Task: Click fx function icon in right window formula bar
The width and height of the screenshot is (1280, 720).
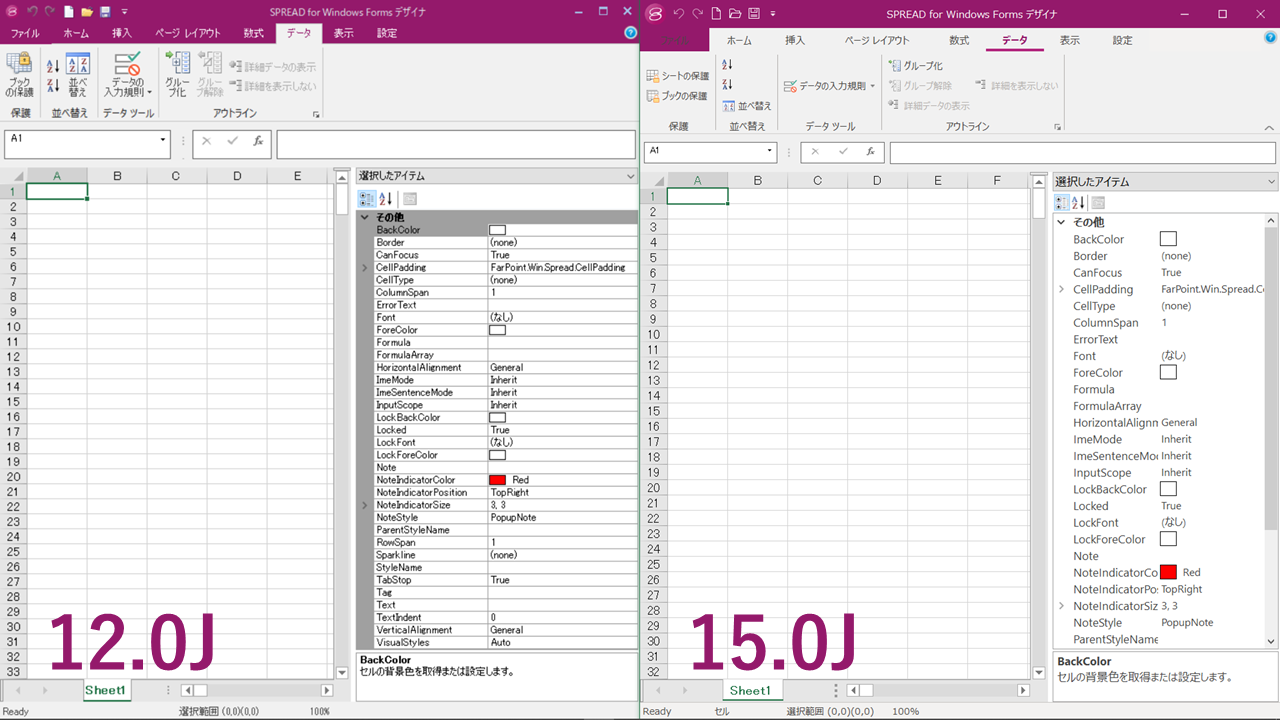Action: [871, 152]
